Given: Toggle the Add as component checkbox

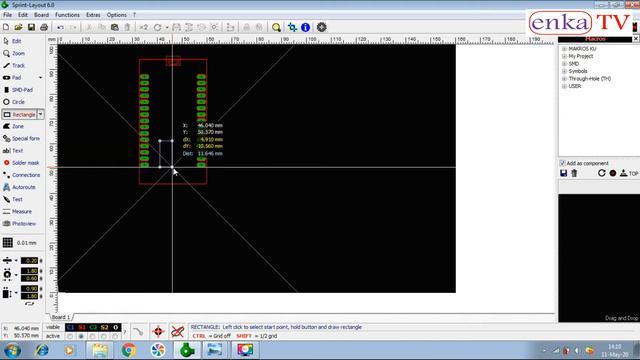Looking at the screenshot, I should (562, 163).
